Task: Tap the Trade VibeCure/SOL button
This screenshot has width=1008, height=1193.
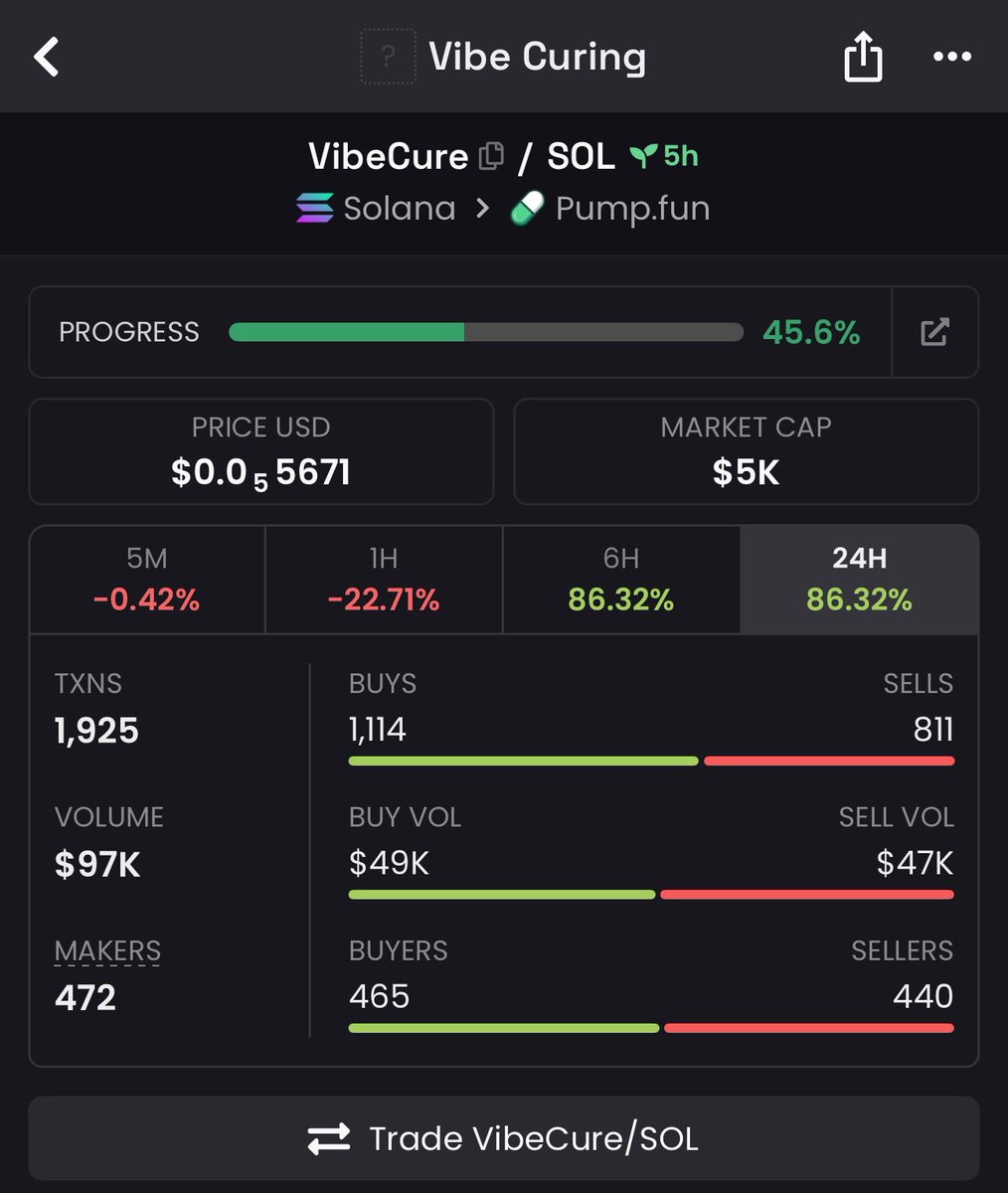Action: [504, 1138]
